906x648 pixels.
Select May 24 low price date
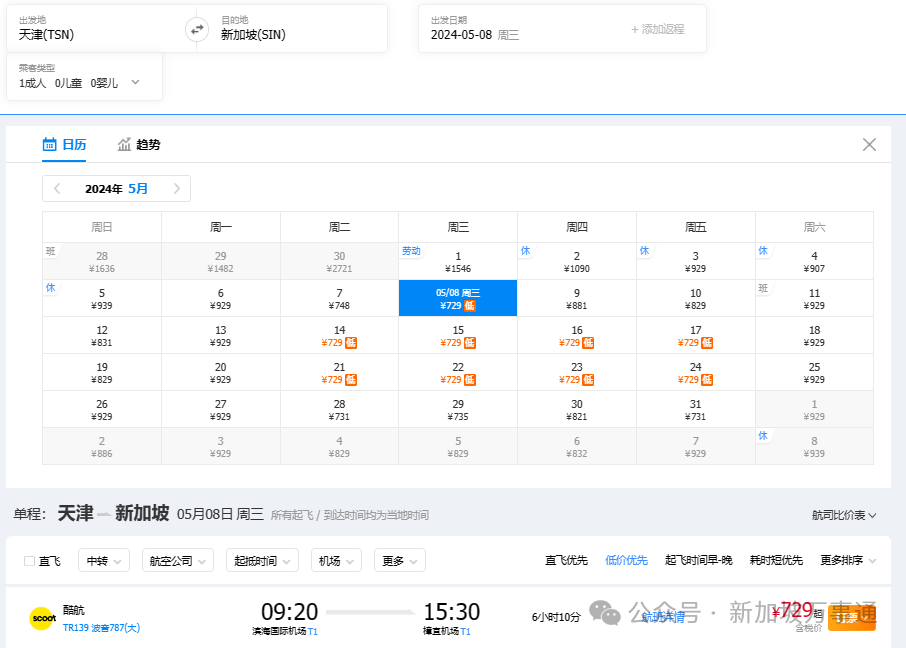[x=696, y=372]
